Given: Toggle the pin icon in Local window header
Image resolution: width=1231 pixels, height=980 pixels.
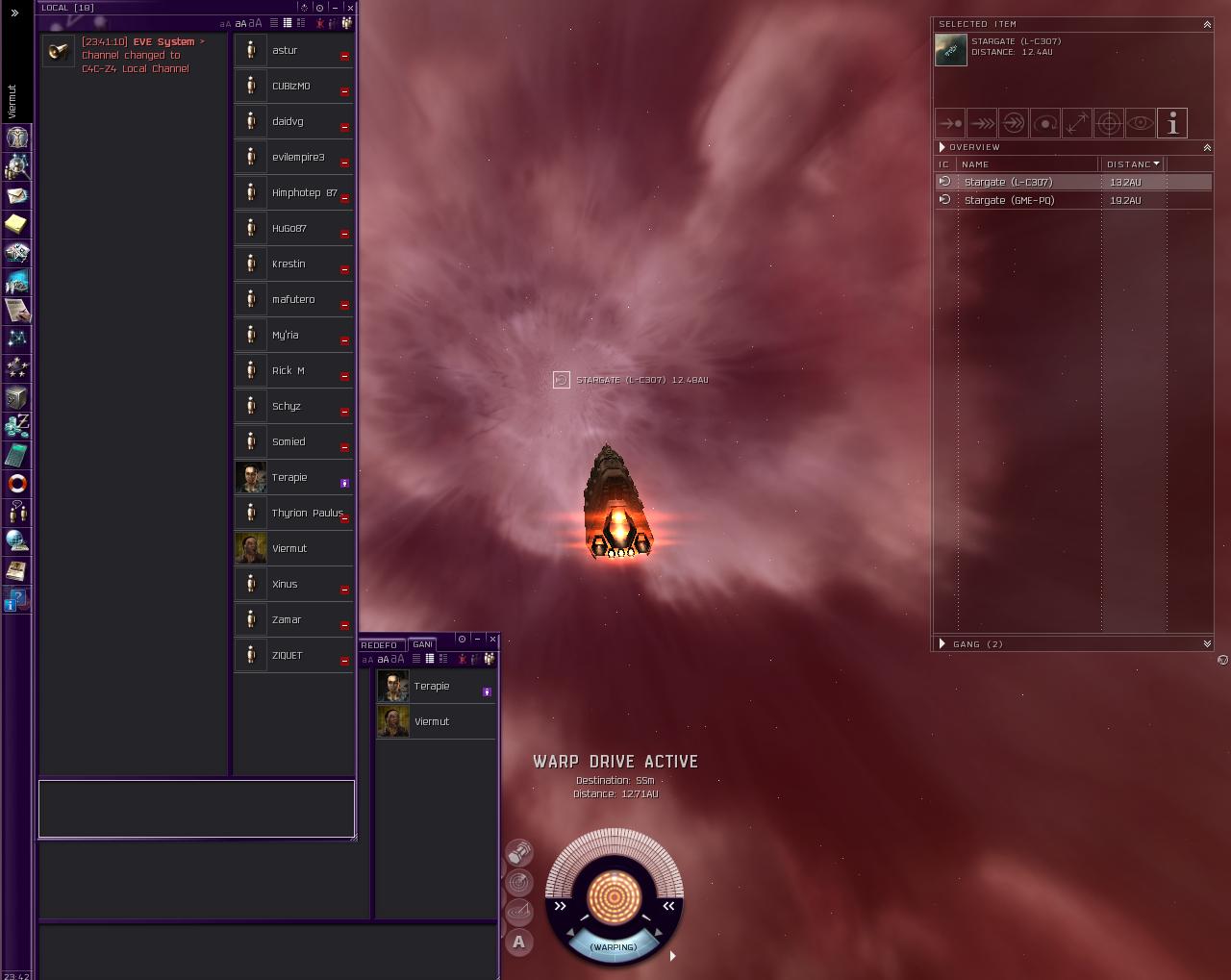Looking at the screenshot, I should pos(304,8).
